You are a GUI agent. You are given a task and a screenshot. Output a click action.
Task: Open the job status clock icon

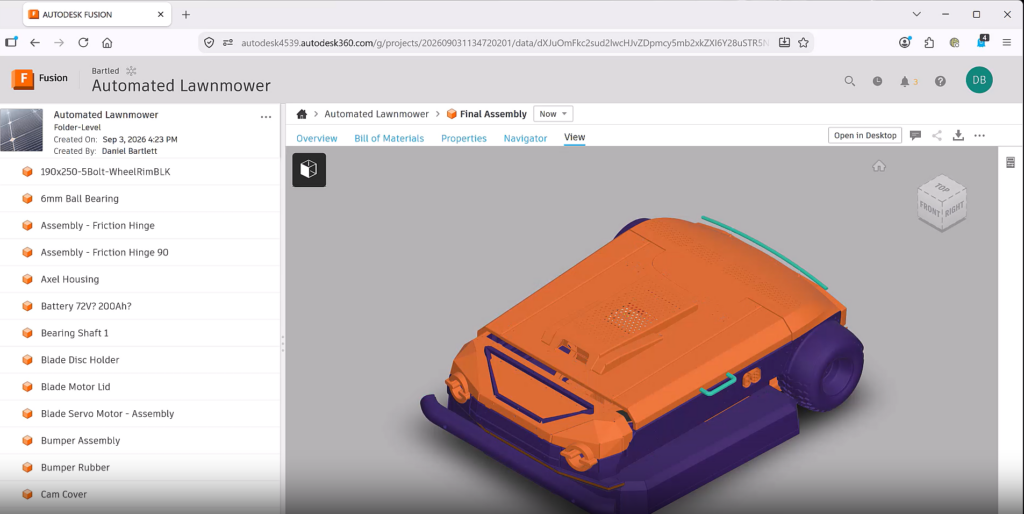click(x=877, y=81)
